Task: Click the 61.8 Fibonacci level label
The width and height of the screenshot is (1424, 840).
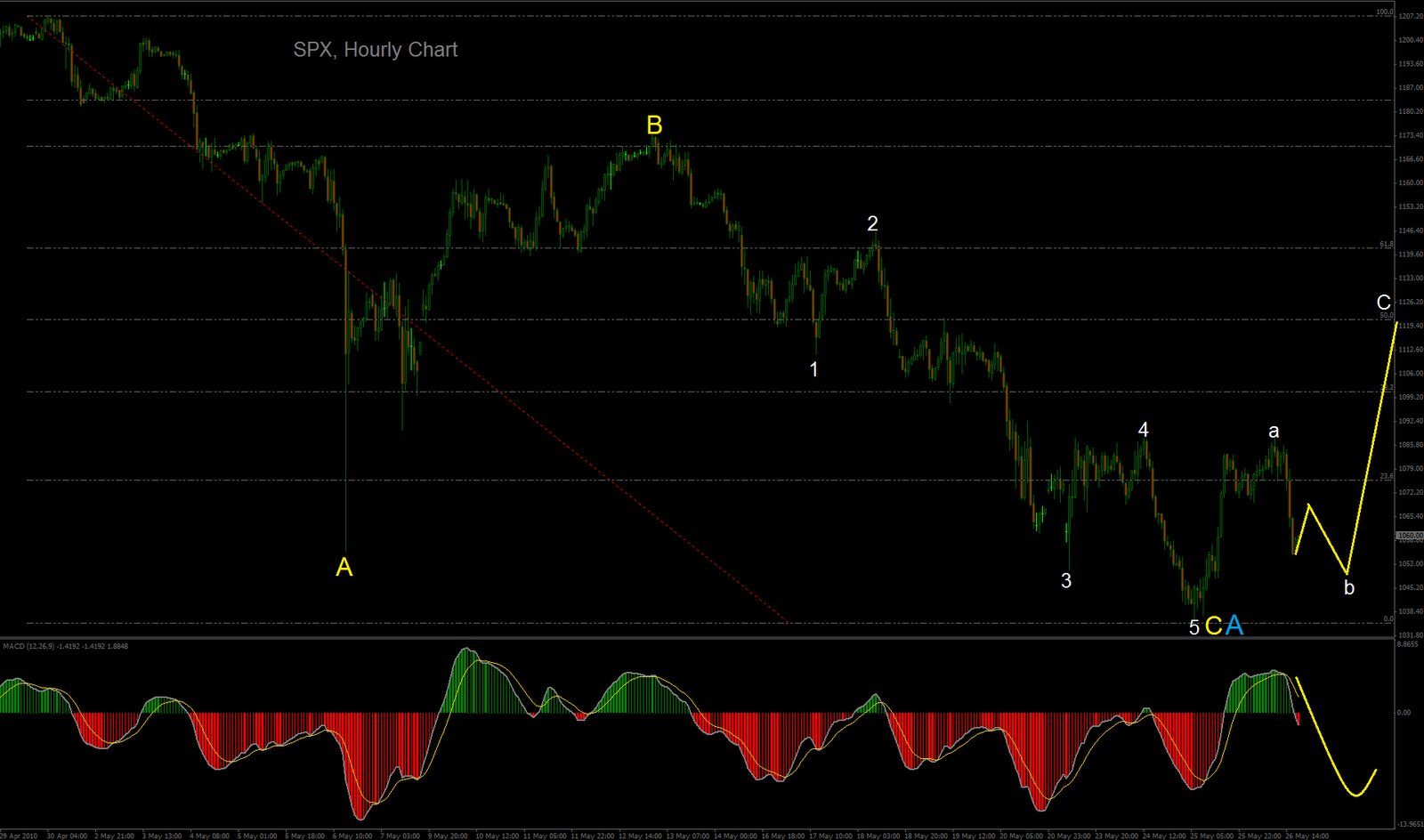Action: [1387, 244]
